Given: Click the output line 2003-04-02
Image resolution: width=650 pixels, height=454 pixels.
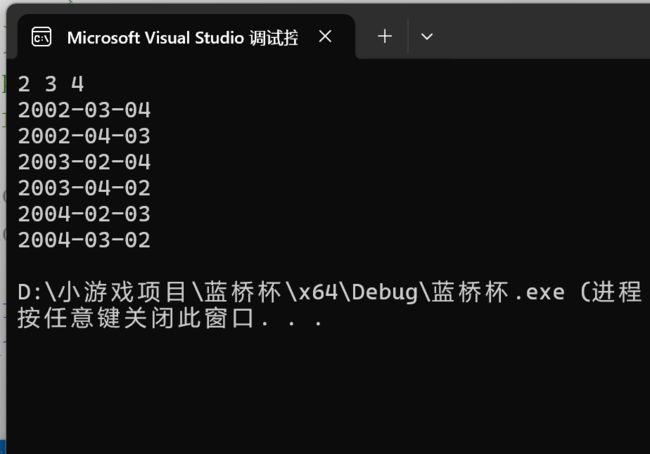Looking at the screenshot, I should (x=84, y=188).
